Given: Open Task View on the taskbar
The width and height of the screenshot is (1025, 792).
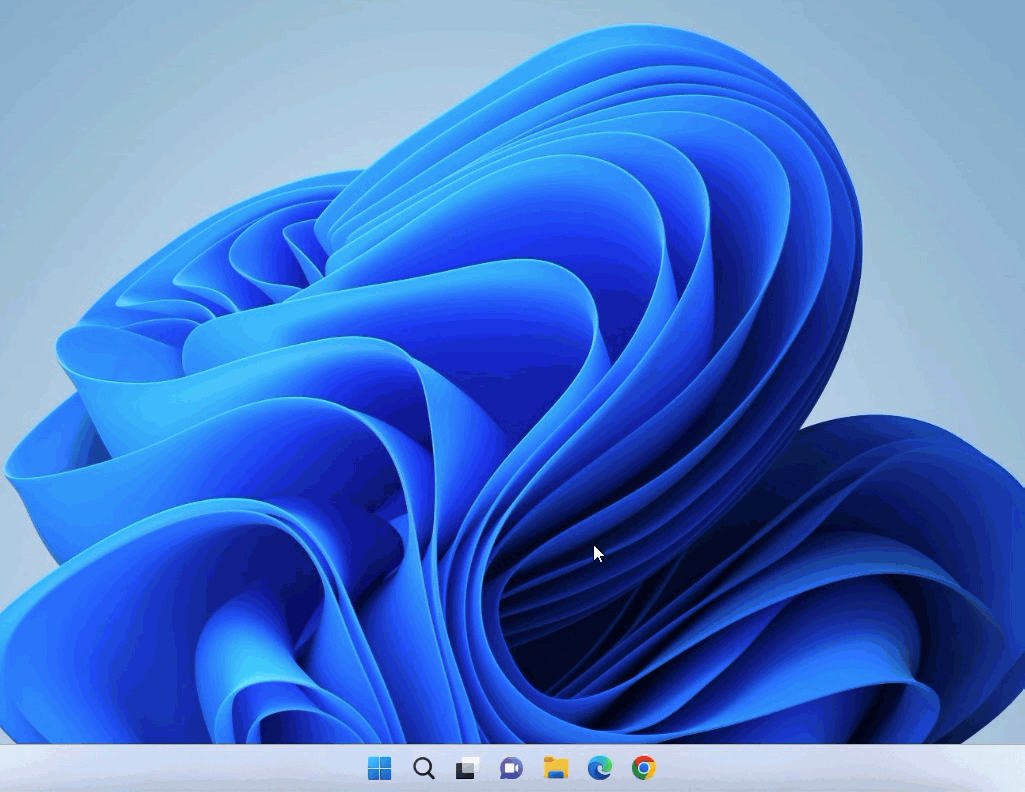Looking at the screenshot, I should pyautogui.click(x=467, y=768).
